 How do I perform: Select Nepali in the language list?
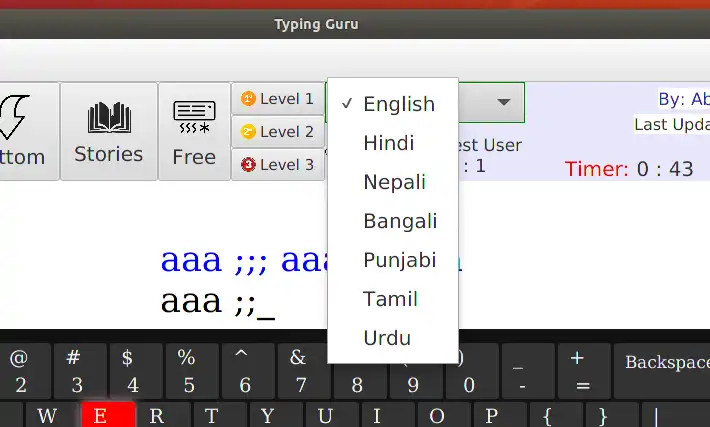tap(393, 182)
